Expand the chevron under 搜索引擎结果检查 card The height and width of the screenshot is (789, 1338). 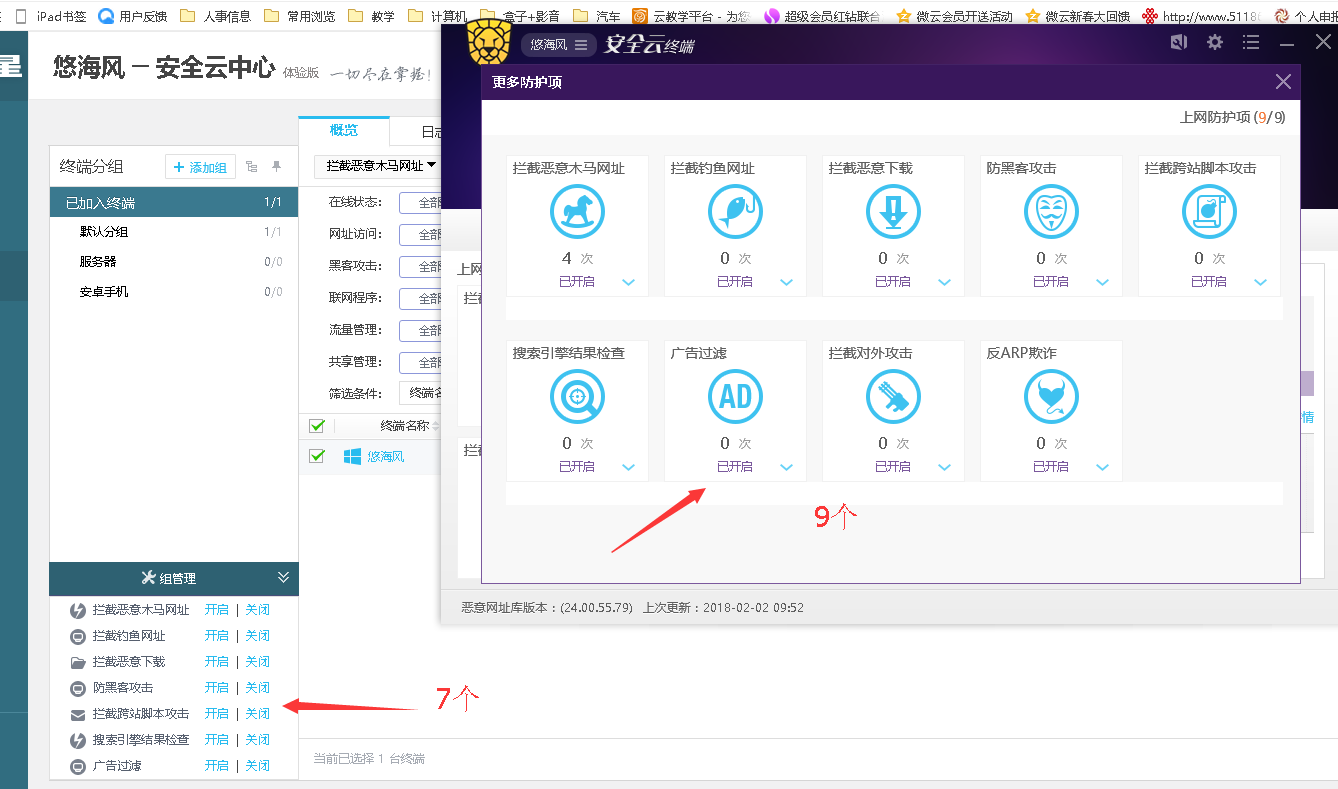[x=628, y=467]
